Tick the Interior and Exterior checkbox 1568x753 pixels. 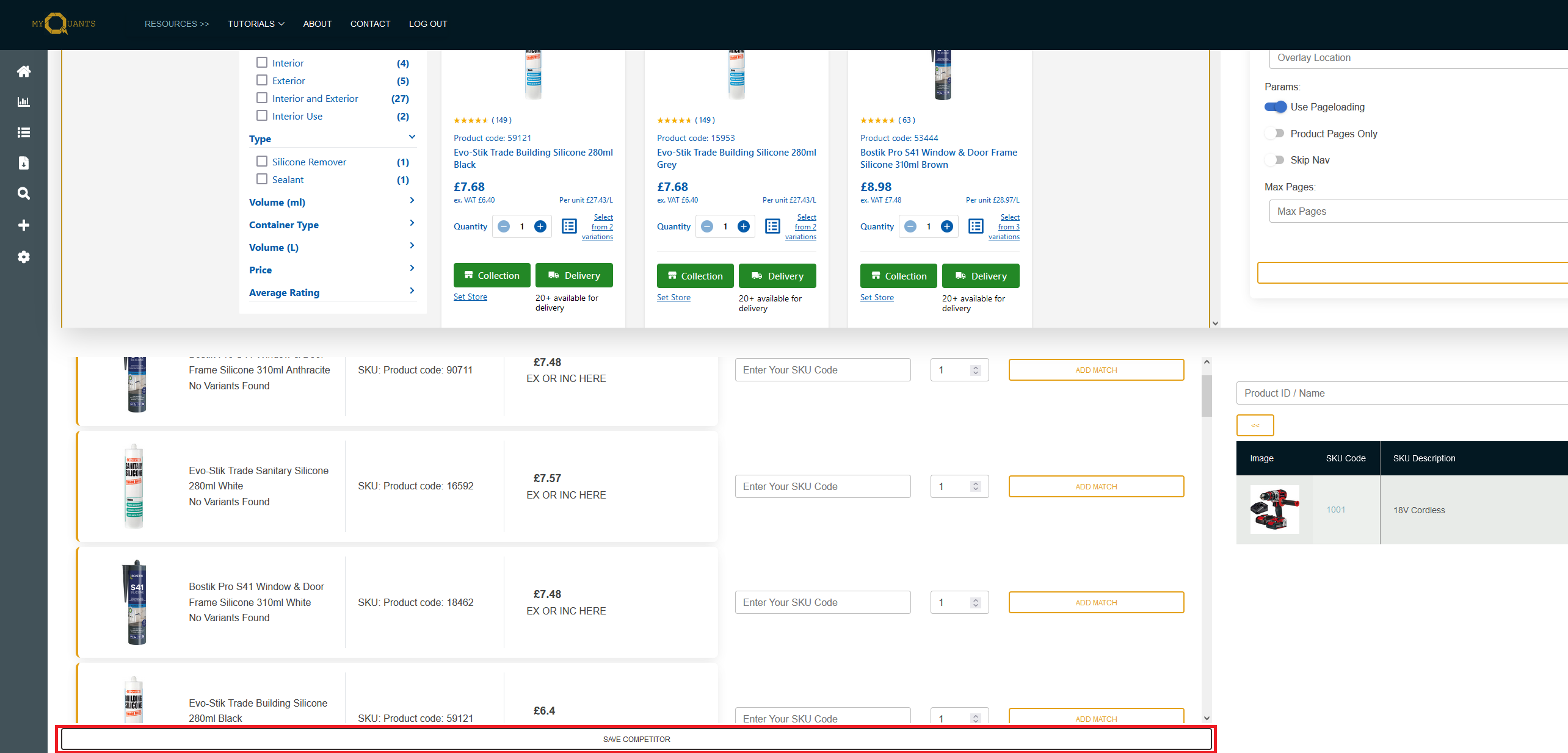(x=262, y=98)
